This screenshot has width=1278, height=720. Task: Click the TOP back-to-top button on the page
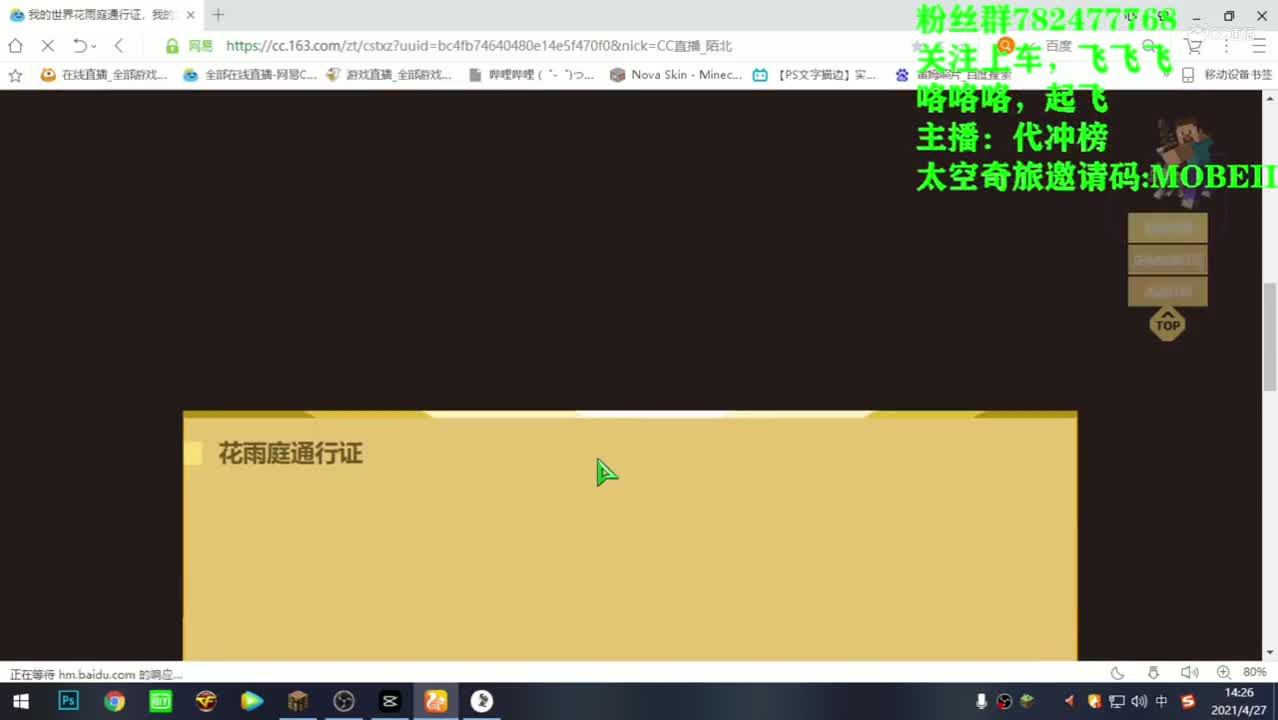coord(1167,323)
